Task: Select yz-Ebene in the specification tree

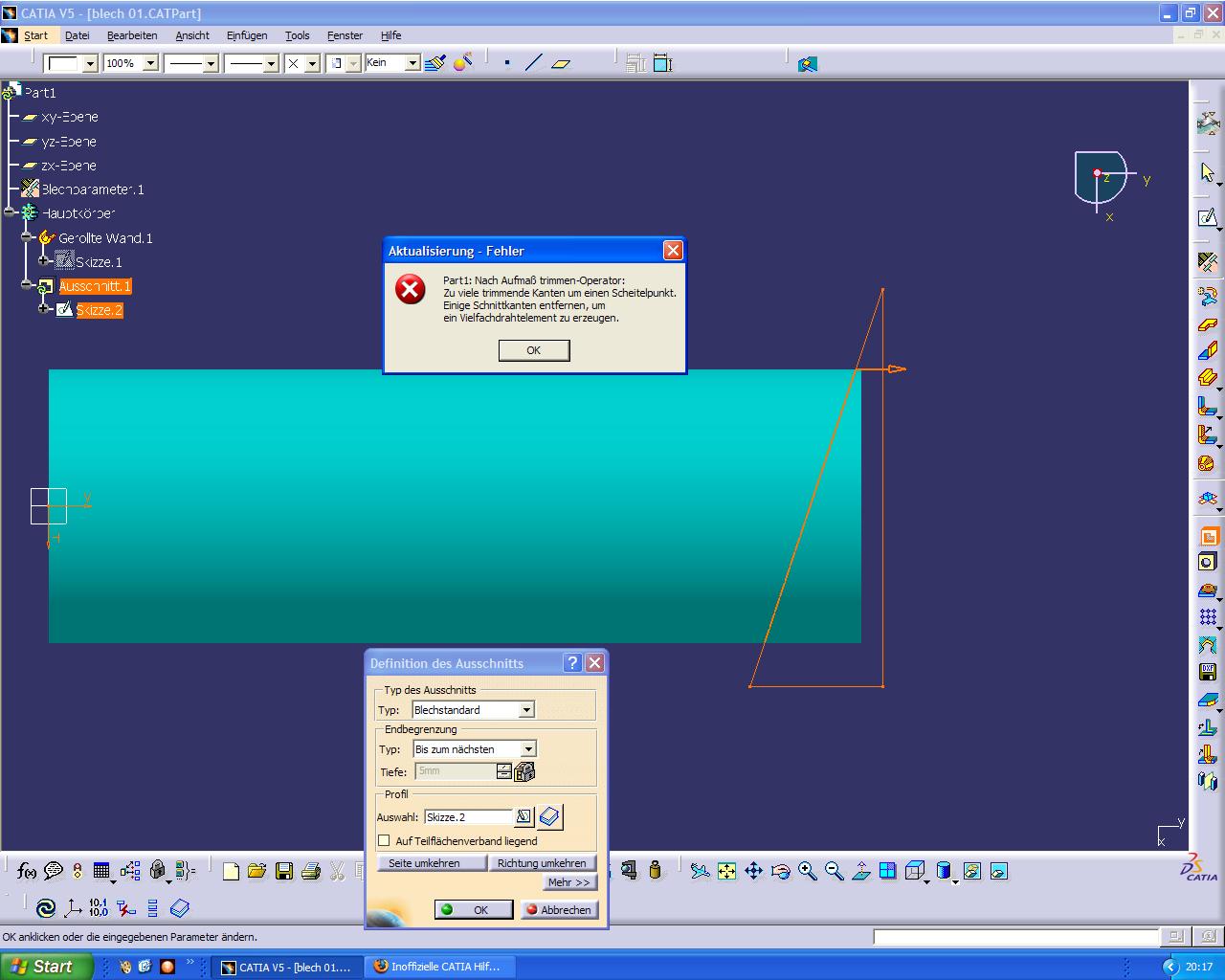Action: pos(68,142)
